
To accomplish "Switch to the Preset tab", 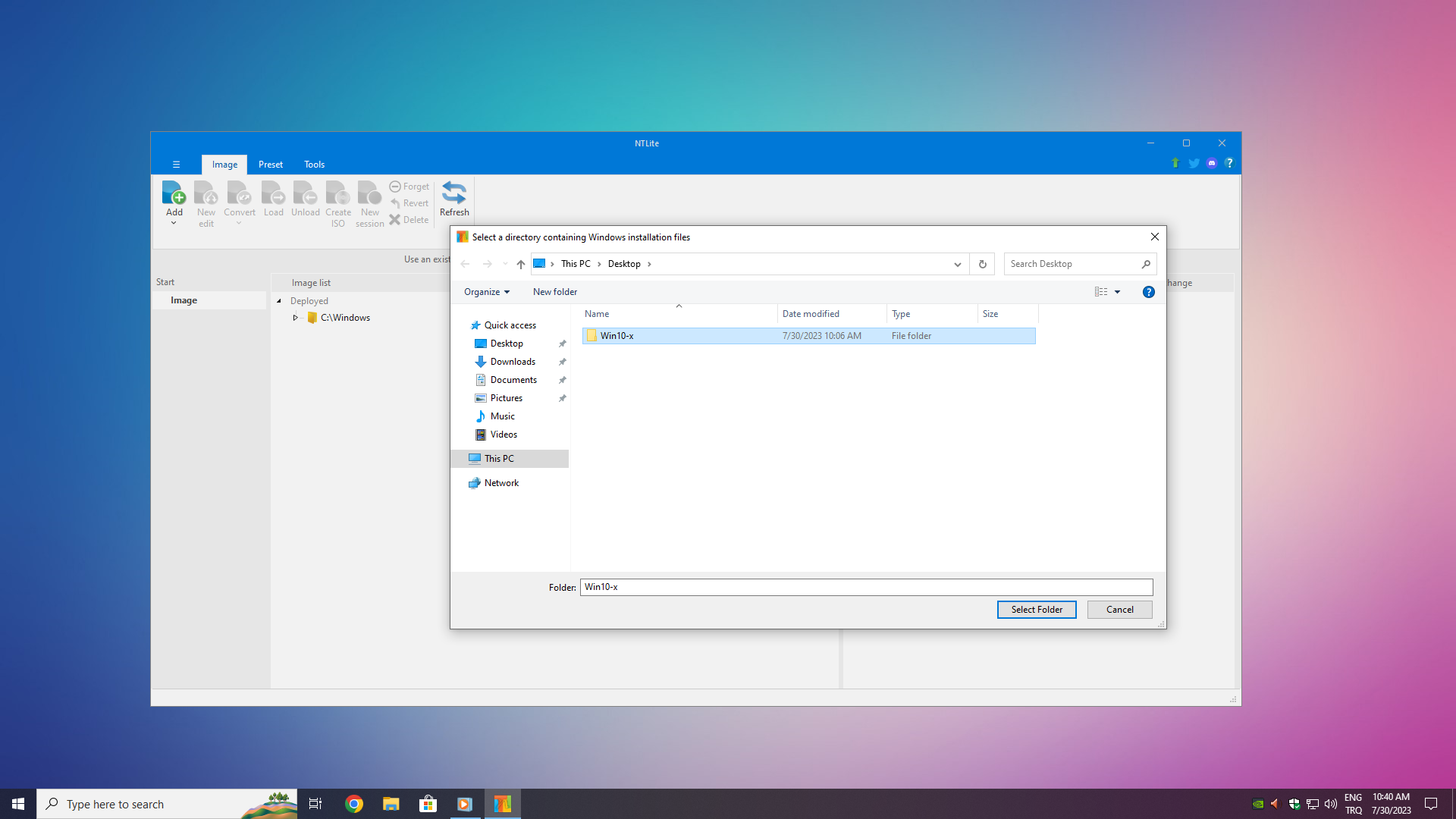I will [270, 165].
